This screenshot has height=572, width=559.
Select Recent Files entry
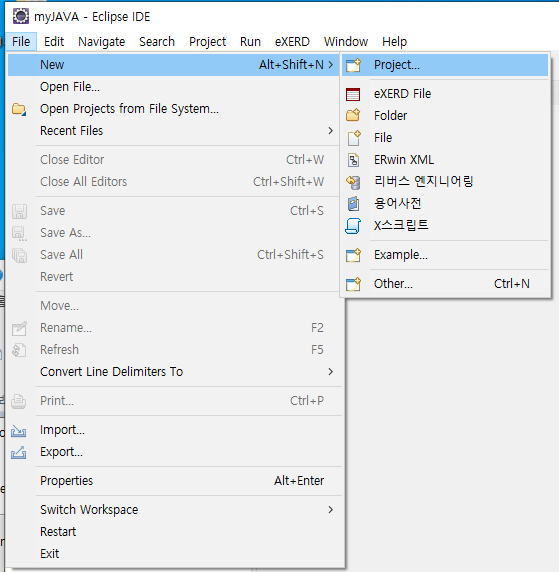pos(174,131)
